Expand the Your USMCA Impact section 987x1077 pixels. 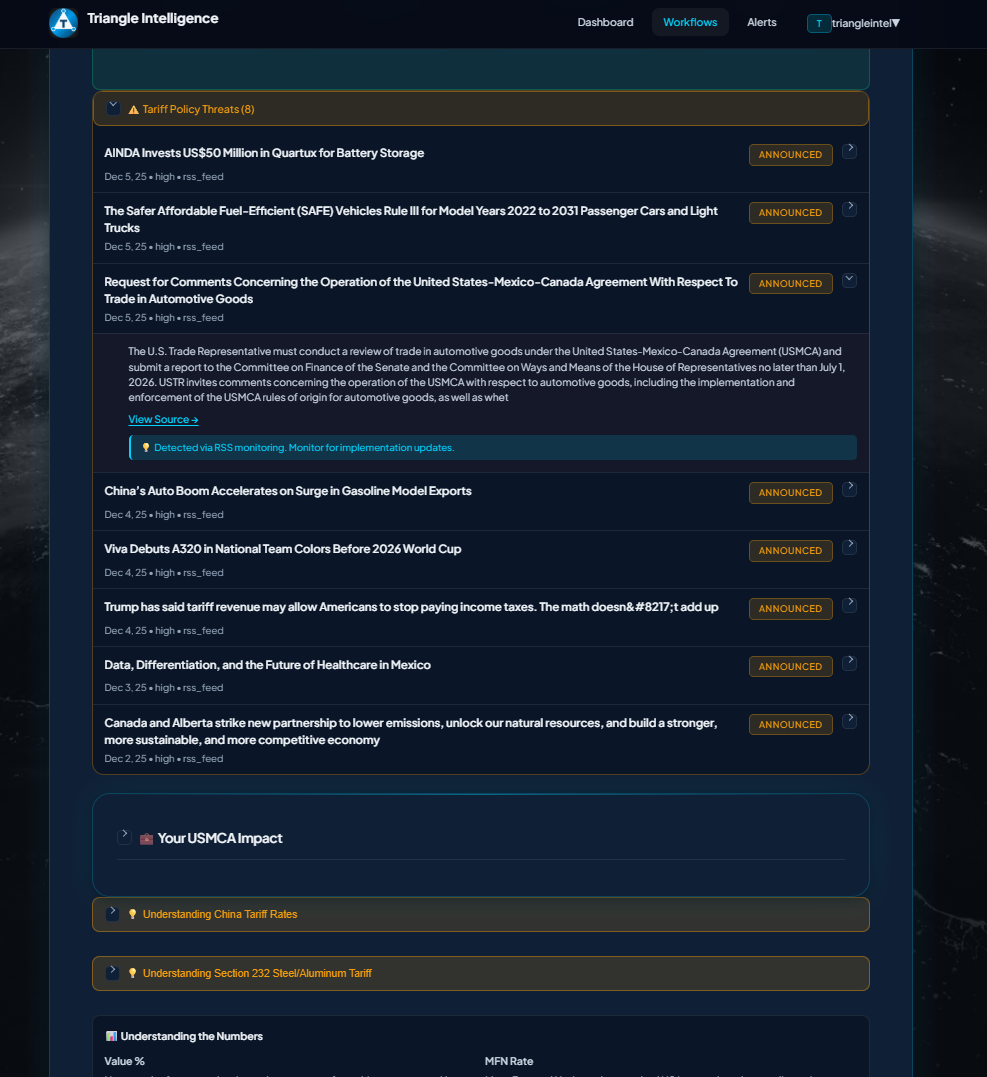point(124,835)
